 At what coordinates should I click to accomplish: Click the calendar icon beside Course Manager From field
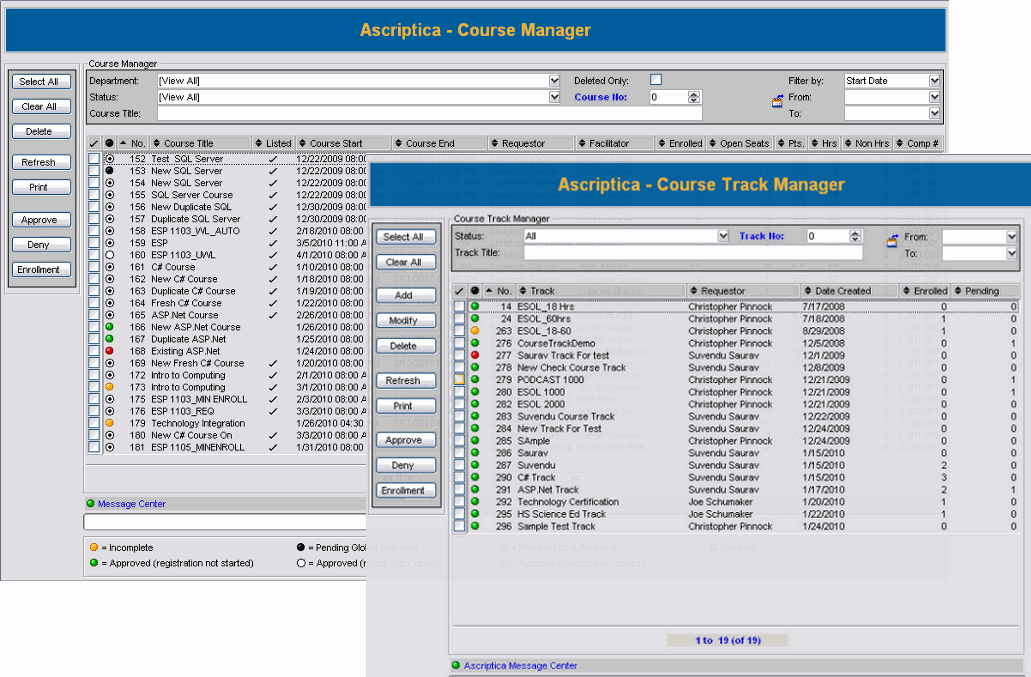[x=777, y=100]
